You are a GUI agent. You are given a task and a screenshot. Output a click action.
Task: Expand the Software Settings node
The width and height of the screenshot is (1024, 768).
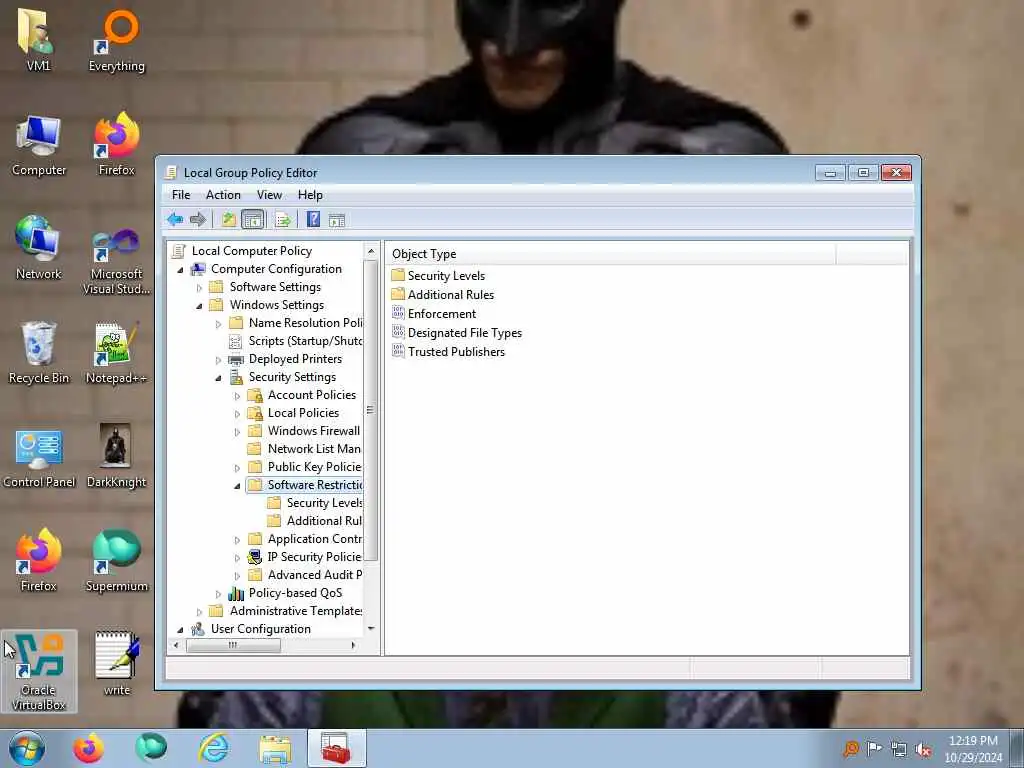pos(200,287)
